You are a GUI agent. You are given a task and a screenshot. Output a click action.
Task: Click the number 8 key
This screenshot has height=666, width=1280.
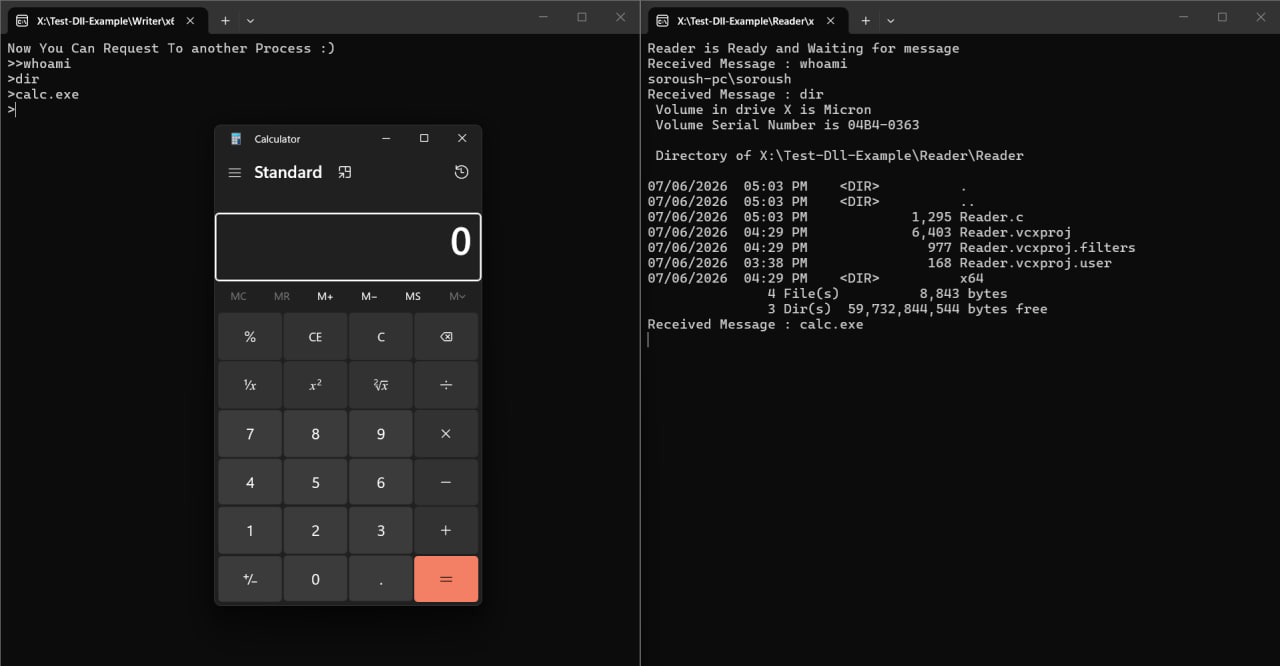(315, 434)
